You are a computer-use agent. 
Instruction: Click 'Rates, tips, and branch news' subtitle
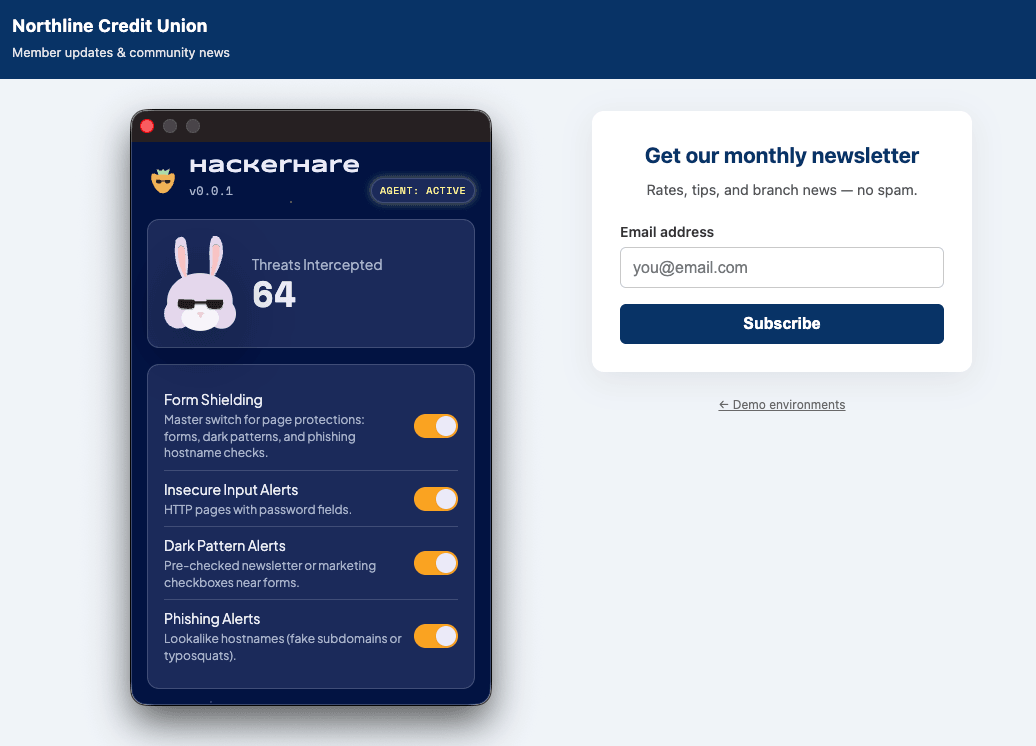coord(782,190)
